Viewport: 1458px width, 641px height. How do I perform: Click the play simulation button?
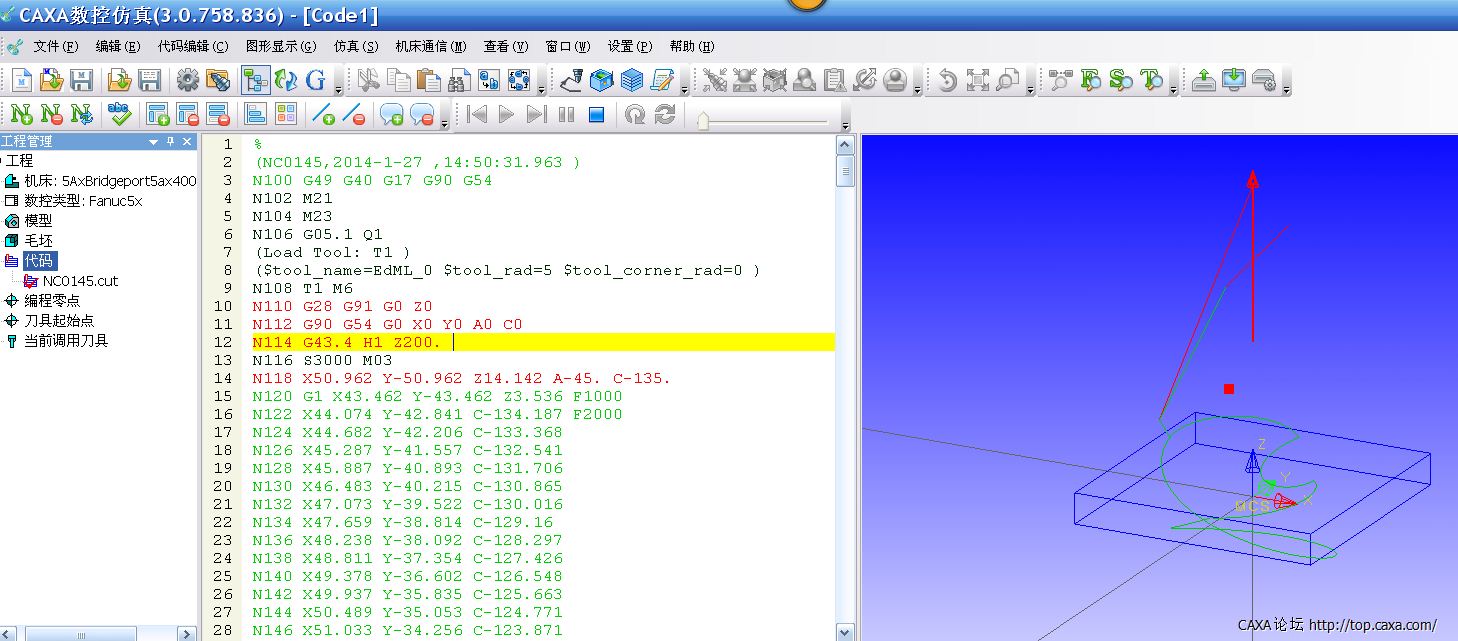[x=506, y=114]
